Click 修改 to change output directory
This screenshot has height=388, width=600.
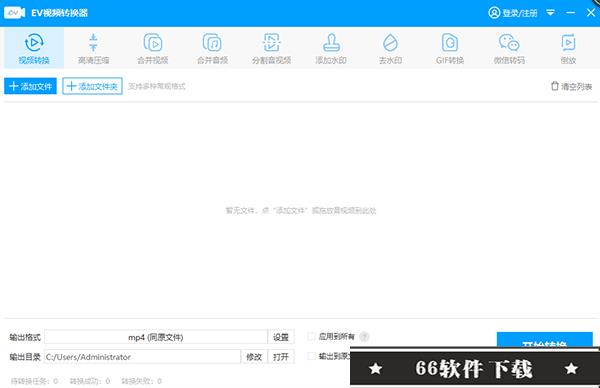click(x=254, y=357)
